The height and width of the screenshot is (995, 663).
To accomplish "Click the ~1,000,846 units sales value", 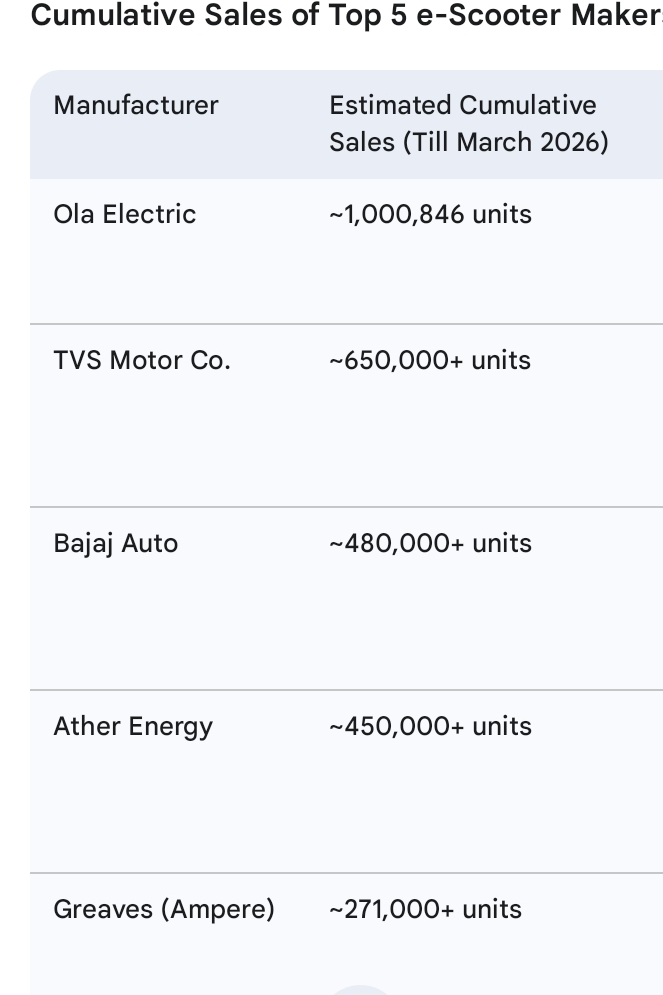I will click(x=430, y=214).
